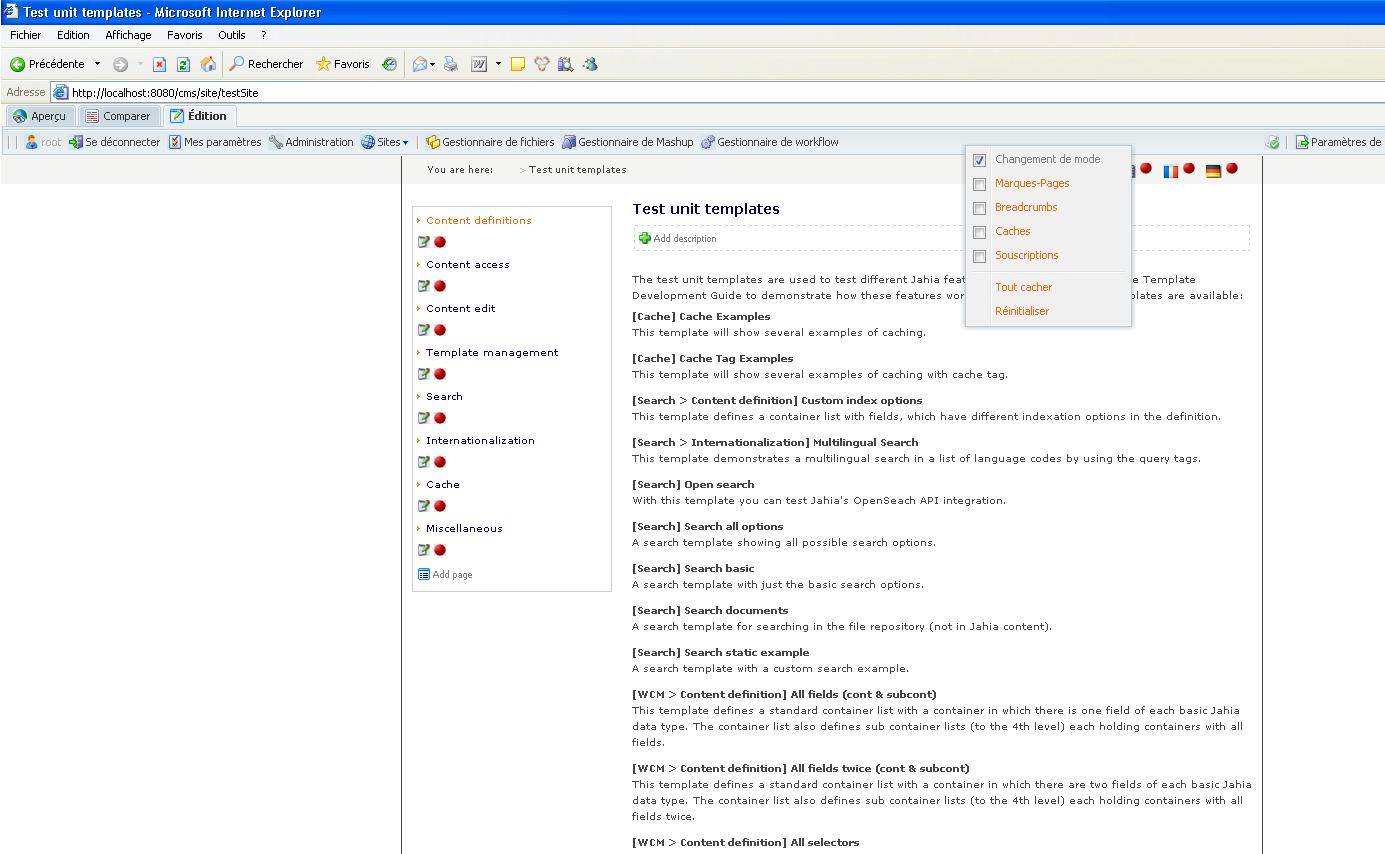Click the Se déconnecter button

[x=114, y=142]
